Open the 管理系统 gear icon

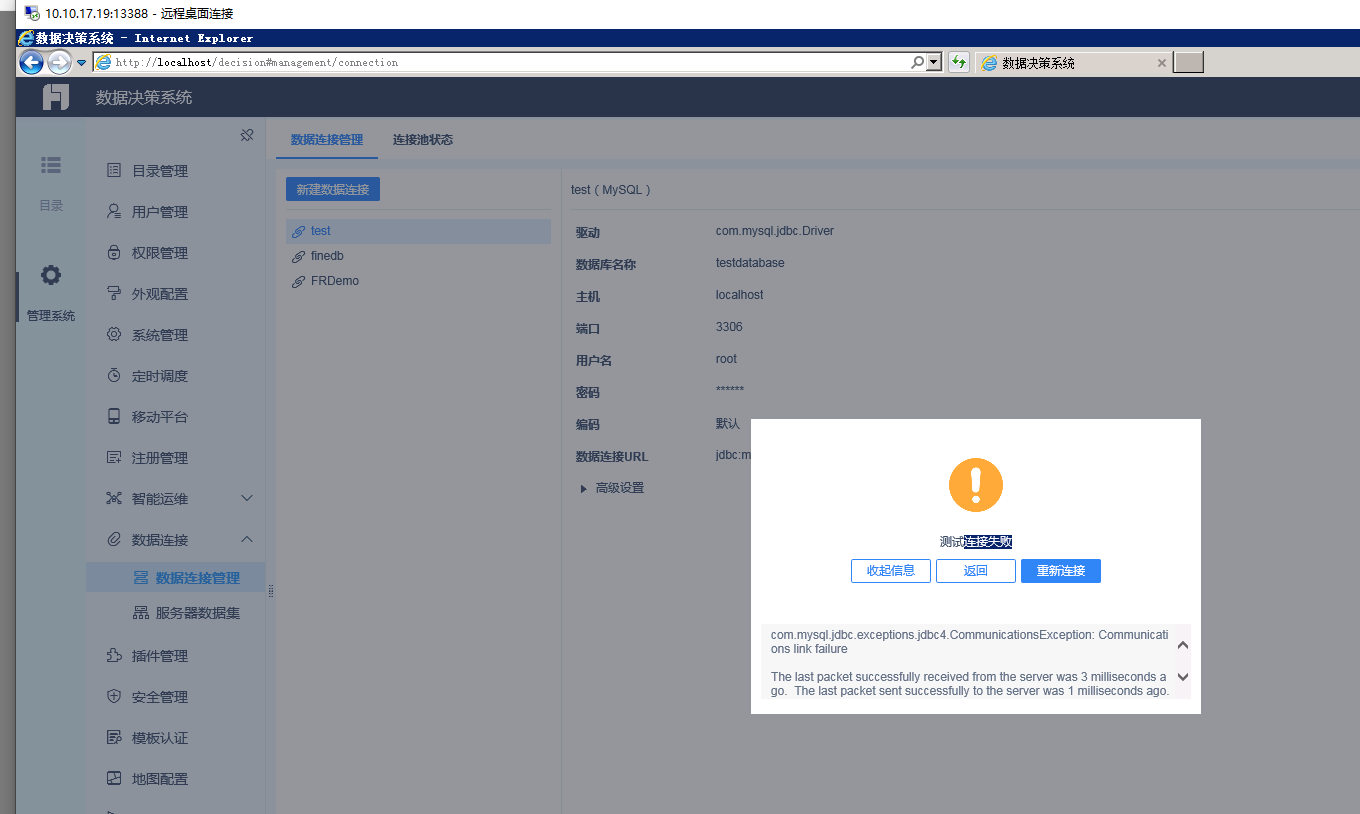click(51, 275)
